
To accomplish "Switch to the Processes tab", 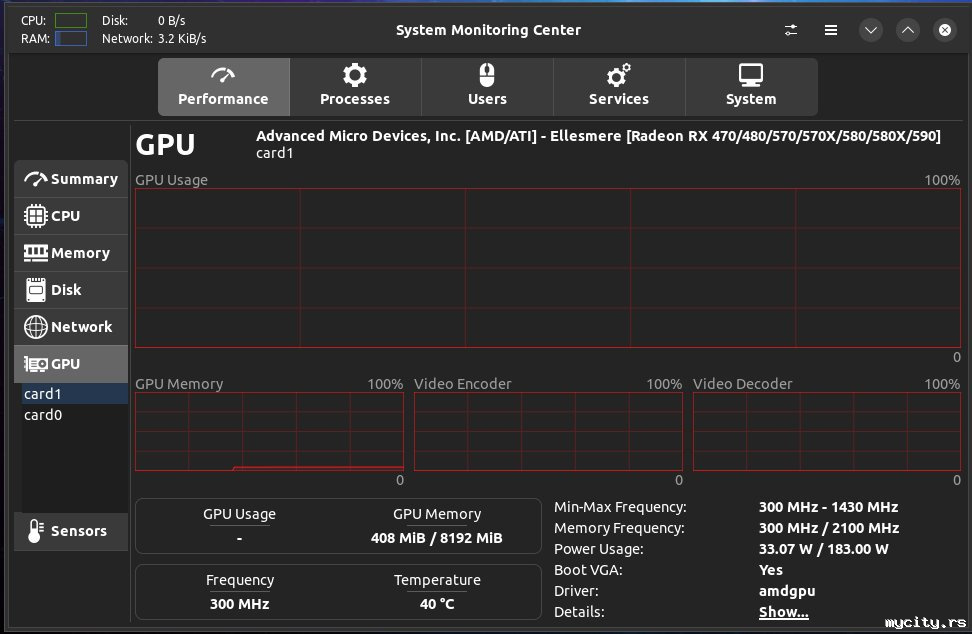I will coord(355,87).
